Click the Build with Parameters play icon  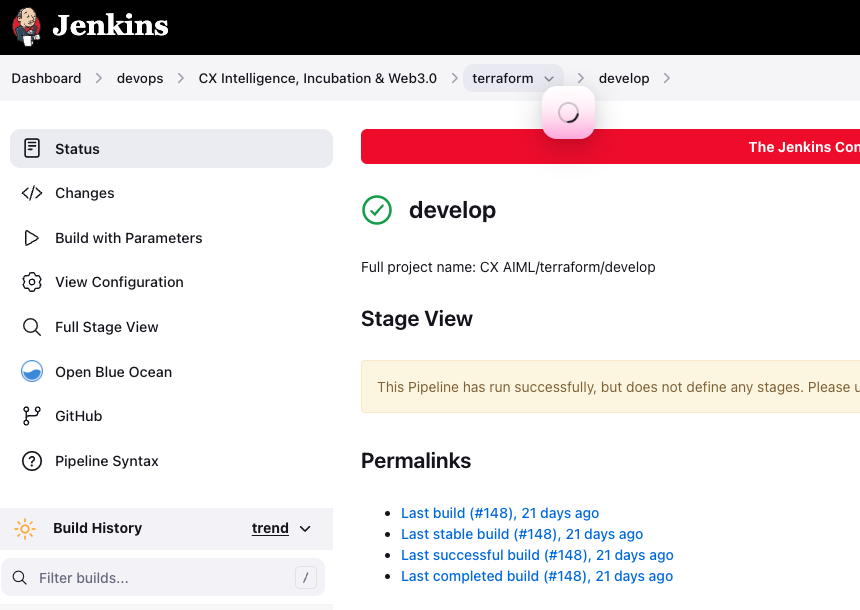pos(32,238)
